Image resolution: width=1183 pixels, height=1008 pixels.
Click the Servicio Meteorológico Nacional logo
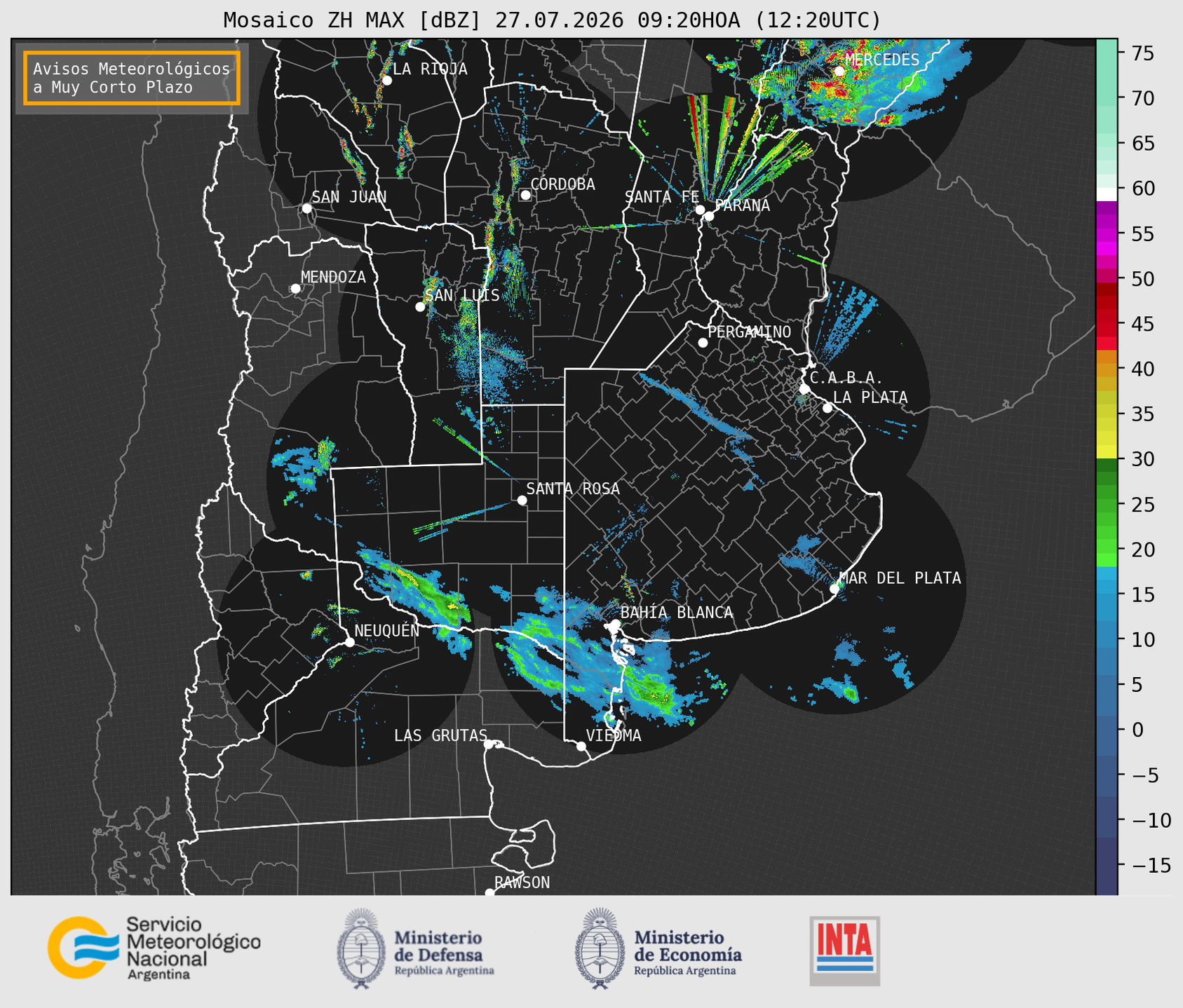pos(154,948)
